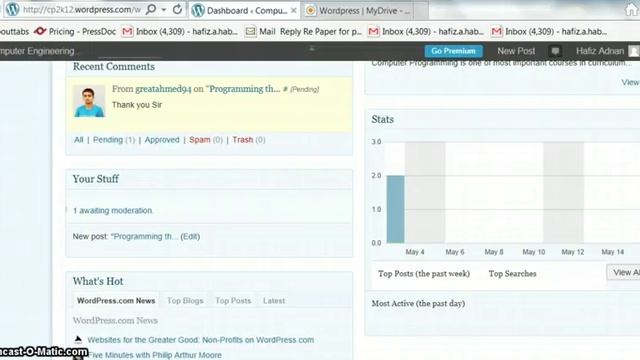Click icon beside Greater Good news item
The image size is (640, 360).
[78, 339]
